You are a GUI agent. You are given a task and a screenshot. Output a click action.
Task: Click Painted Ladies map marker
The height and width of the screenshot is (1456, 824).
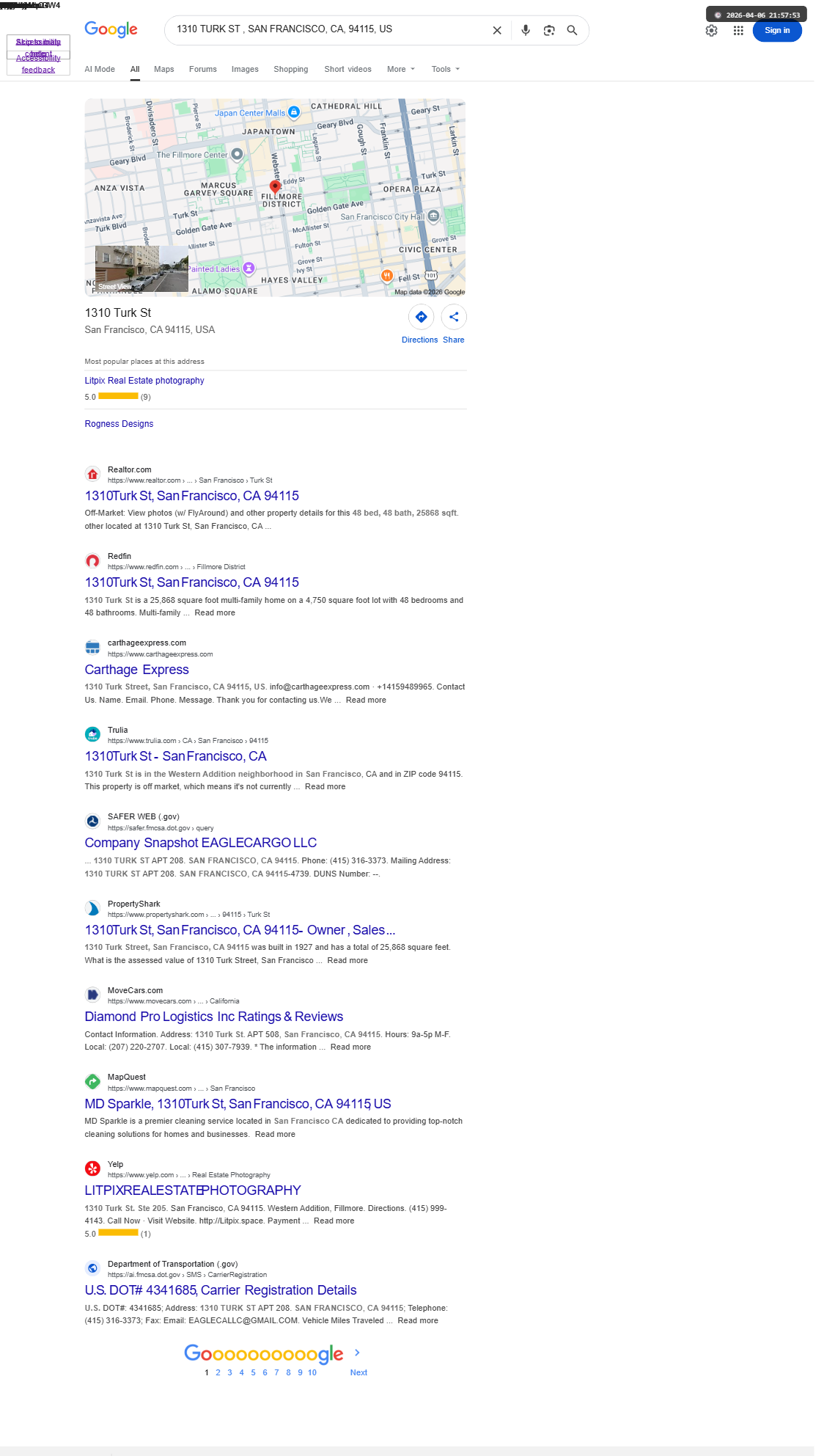click(249, 268)
